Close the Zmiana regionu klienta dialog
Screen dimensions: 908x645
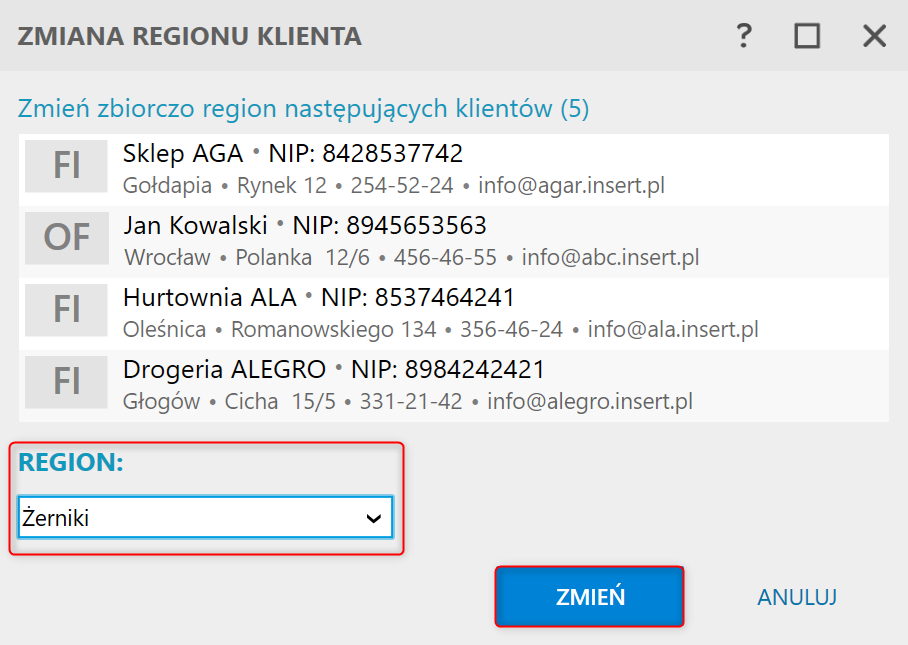874,36
